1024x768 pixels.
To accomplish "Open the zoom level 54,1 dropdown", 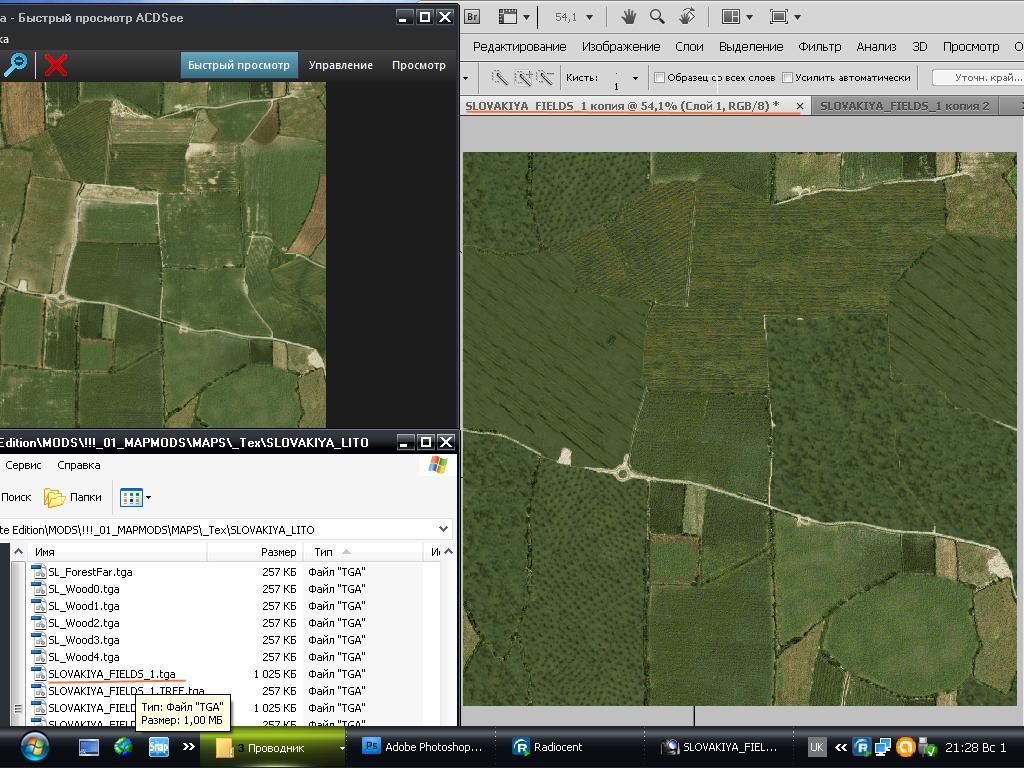I will pos(589,18).
